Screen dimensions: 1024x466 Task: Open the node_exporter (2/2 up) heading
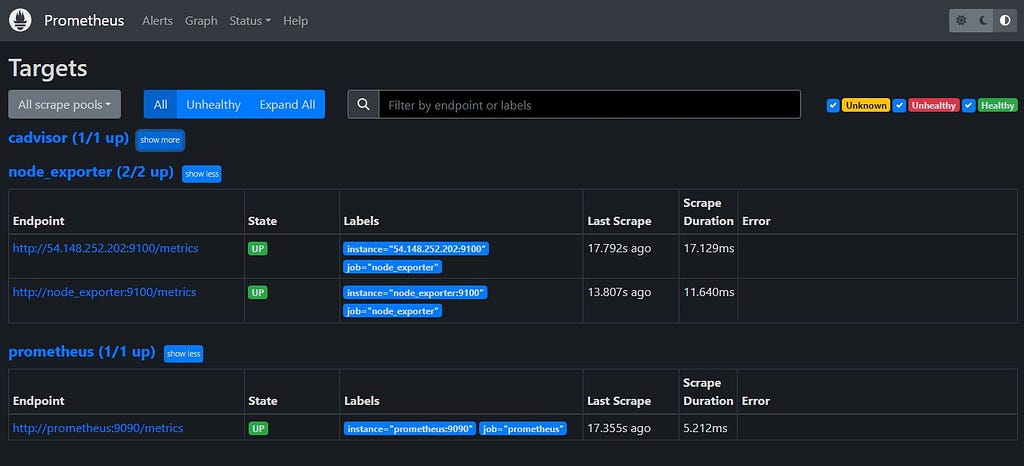click(91, 172)
